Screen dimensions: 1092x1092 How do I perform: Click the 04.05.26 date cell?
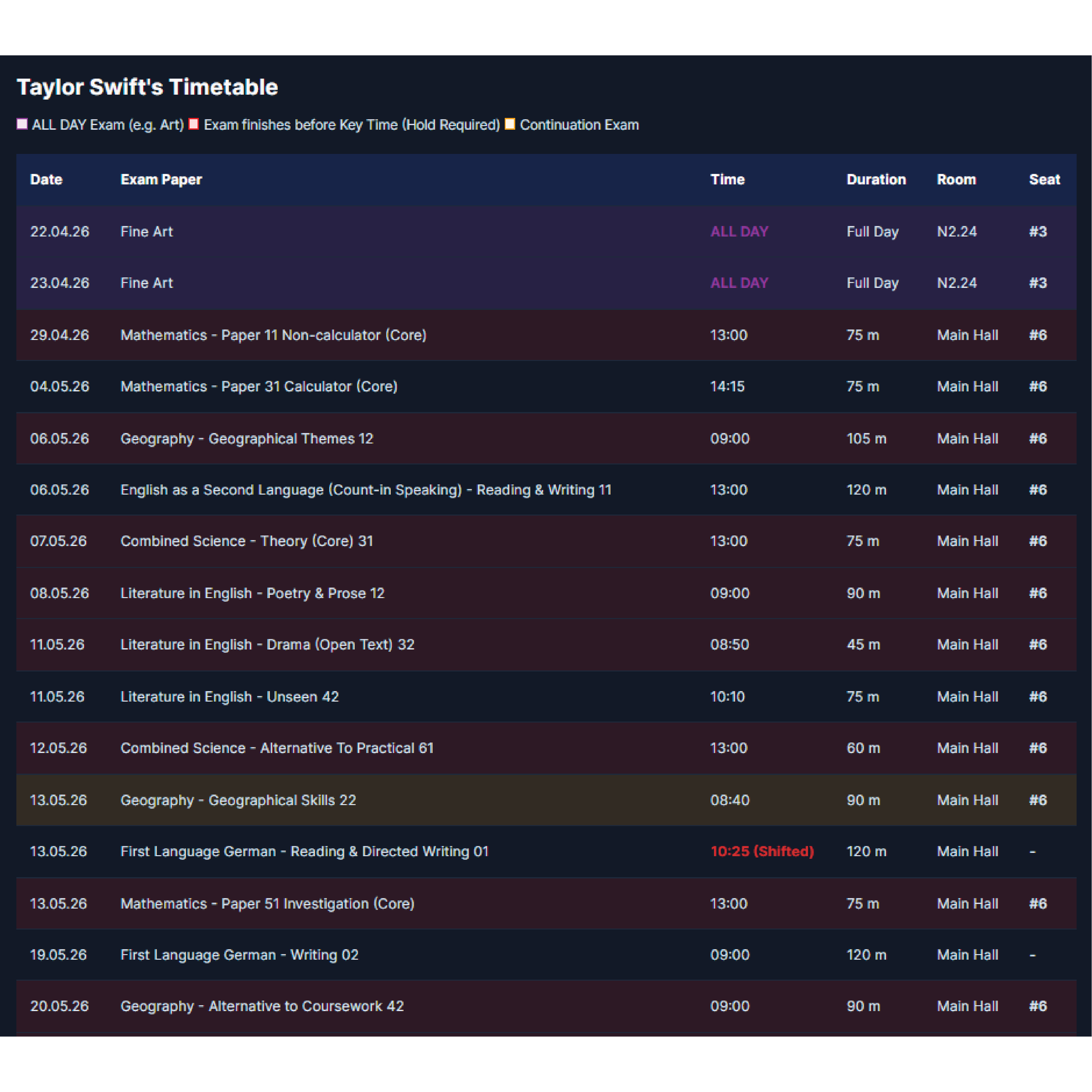(x=59, y=386)
